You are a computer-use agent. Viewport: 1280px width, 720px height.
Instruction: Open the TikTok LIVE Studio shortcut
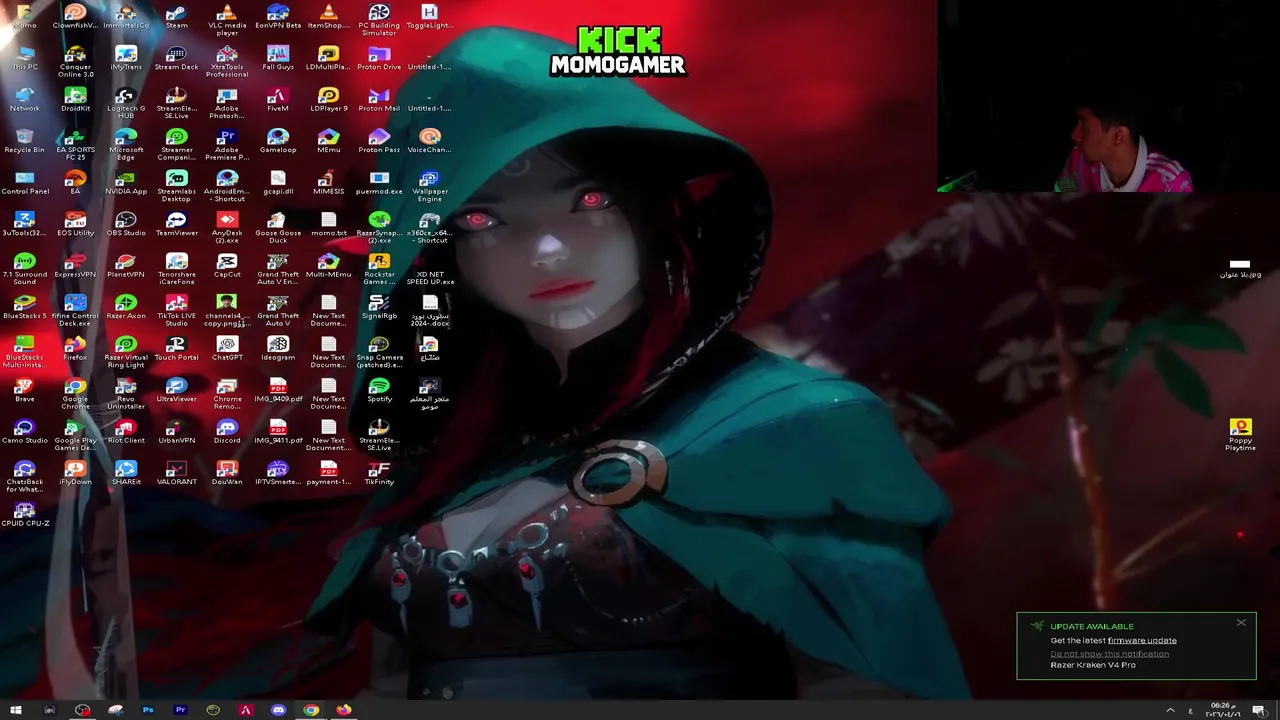pyautogui.click(x=176, y=311)
